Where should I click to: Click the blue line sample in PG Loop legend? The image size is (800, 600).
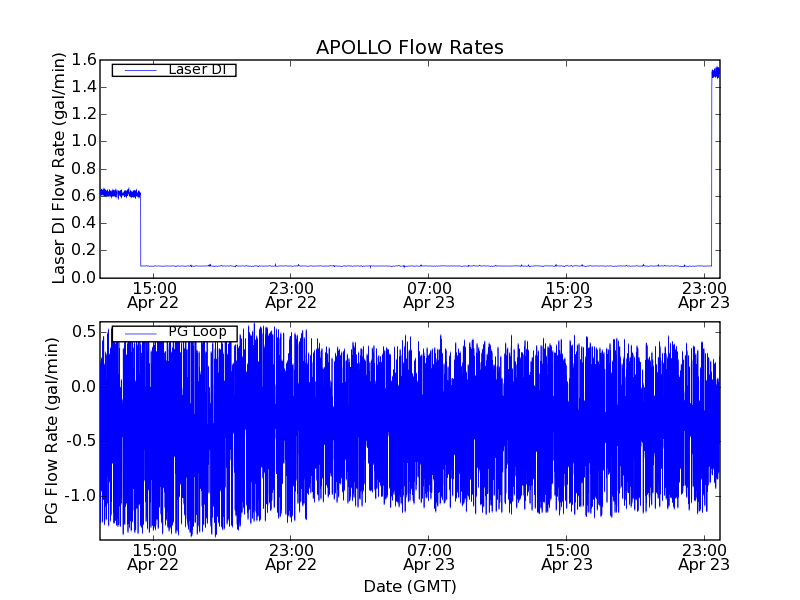(138, 333)
